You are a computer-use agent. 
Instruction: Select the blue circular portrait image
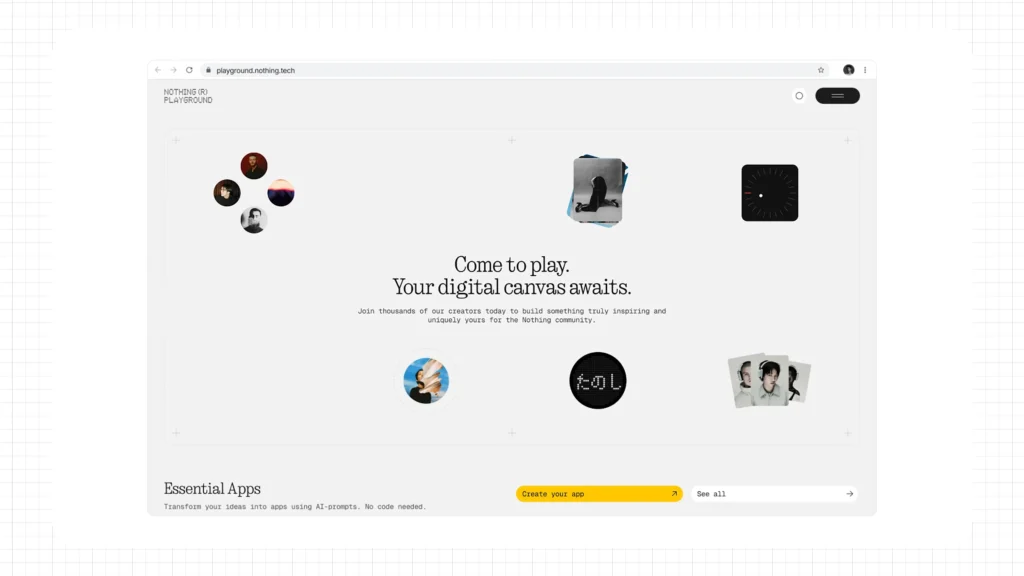click(x=426, y=380)
